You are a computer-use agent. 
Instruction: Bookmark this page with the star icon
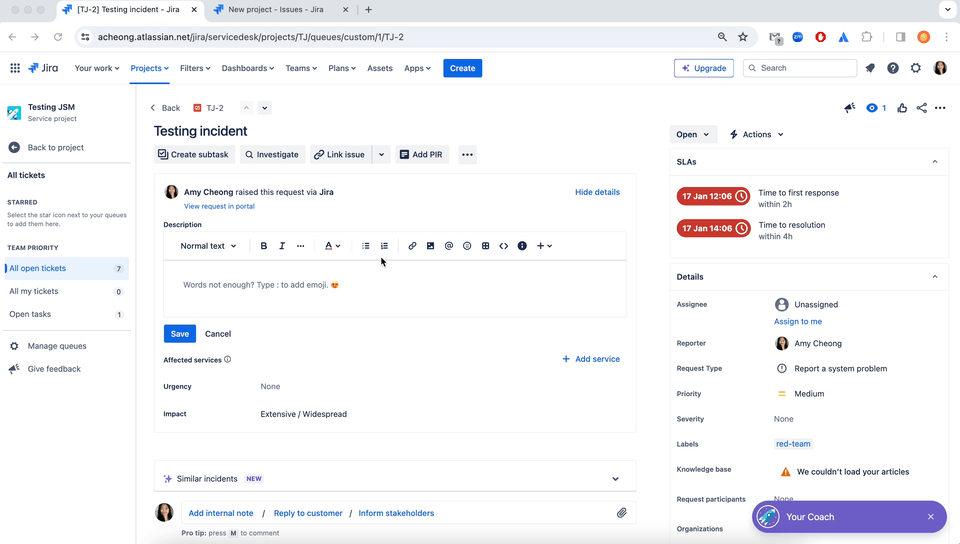click(743, 37)
